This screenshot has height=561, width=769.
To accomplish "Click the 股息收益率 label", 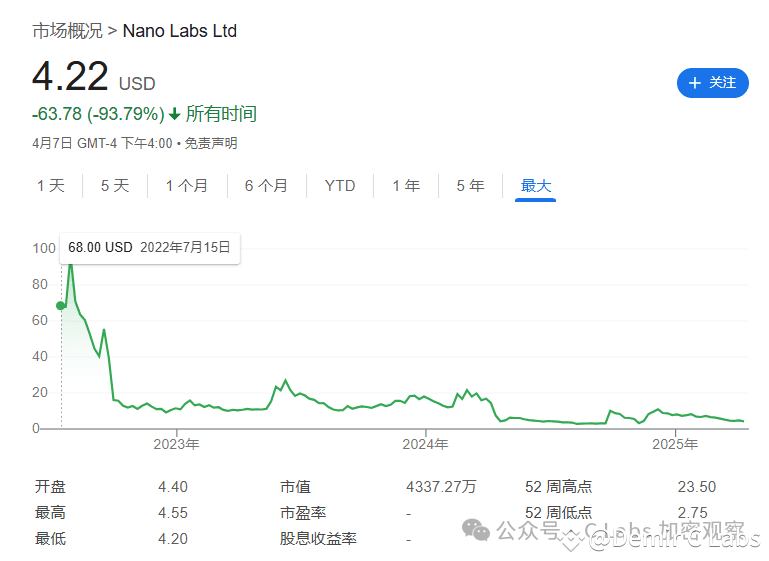I will click(x=318, y=539).
